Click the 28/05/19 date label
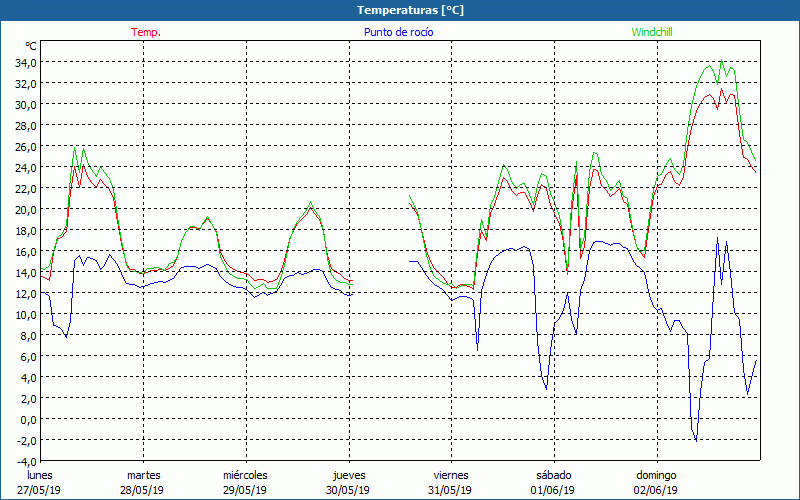The width and height of the screenshot is (800, 500). point(142,490)
